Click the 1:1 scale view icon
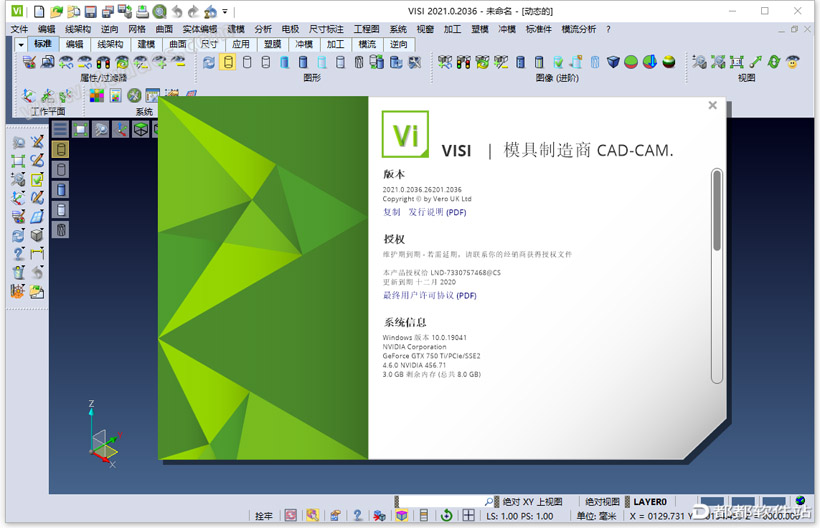820x528 pixels. pos(737,62)
